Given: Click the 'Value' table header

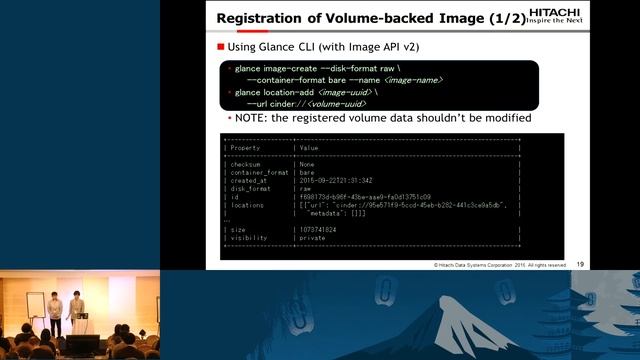Looking at the screenshot, I should (309, 148).
